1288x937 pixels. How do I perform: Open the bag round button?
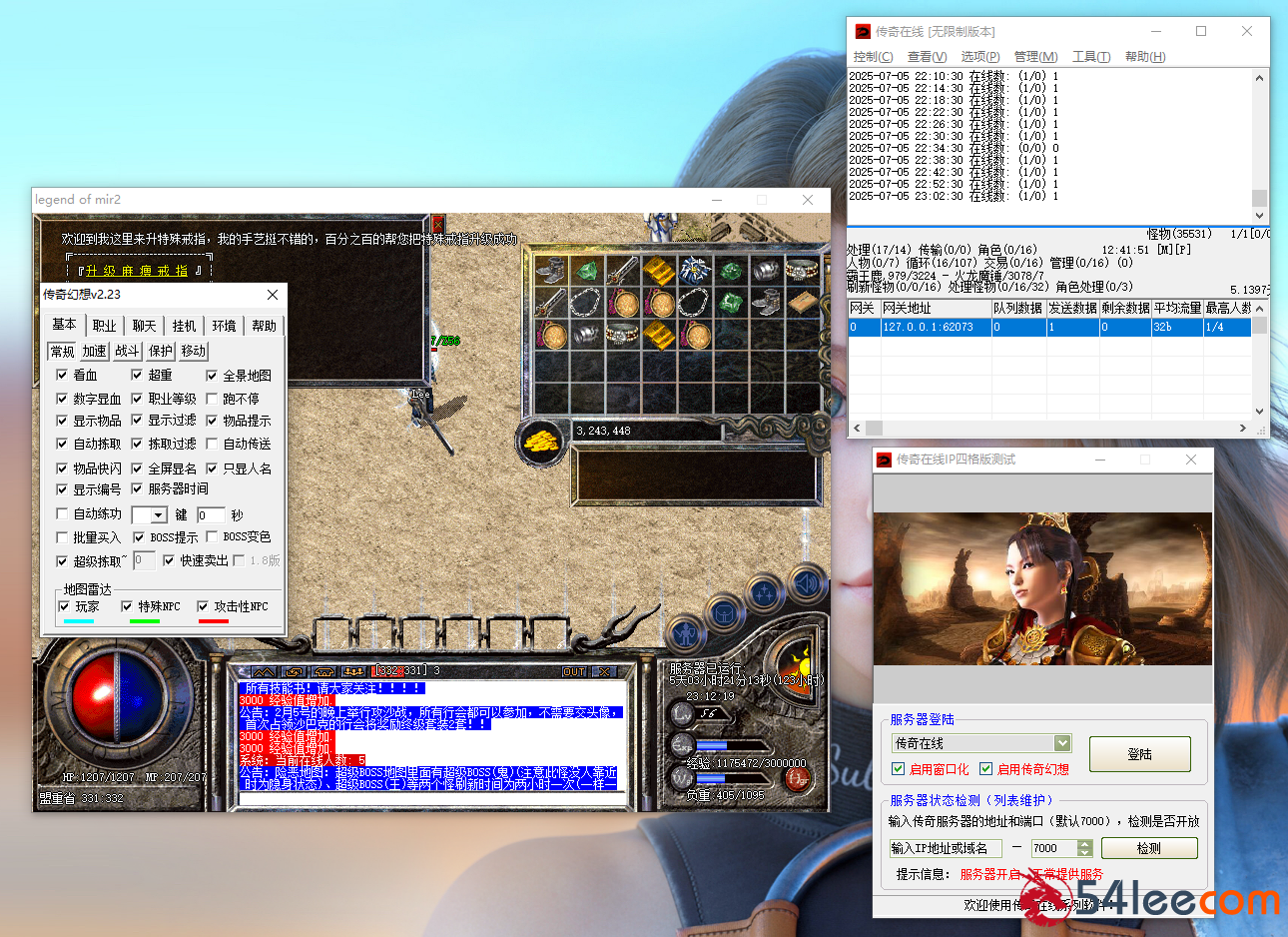(x=726, y=612)
